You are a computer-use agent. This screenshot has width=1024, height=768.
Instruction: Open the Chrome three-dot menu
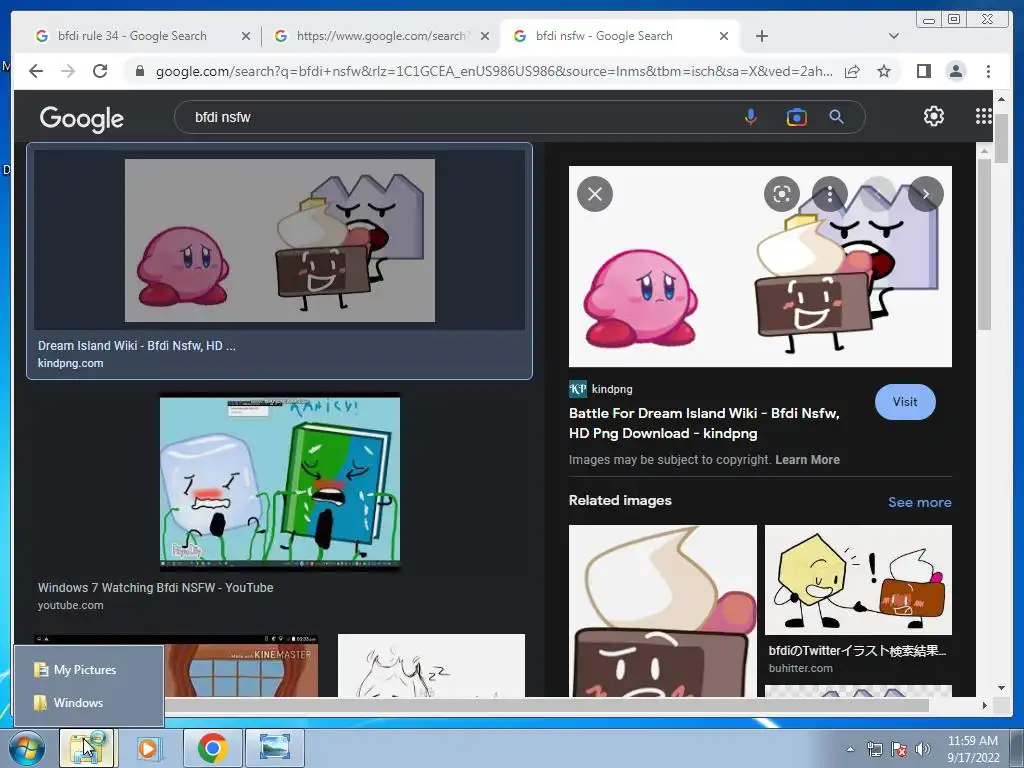click(988, 71)
